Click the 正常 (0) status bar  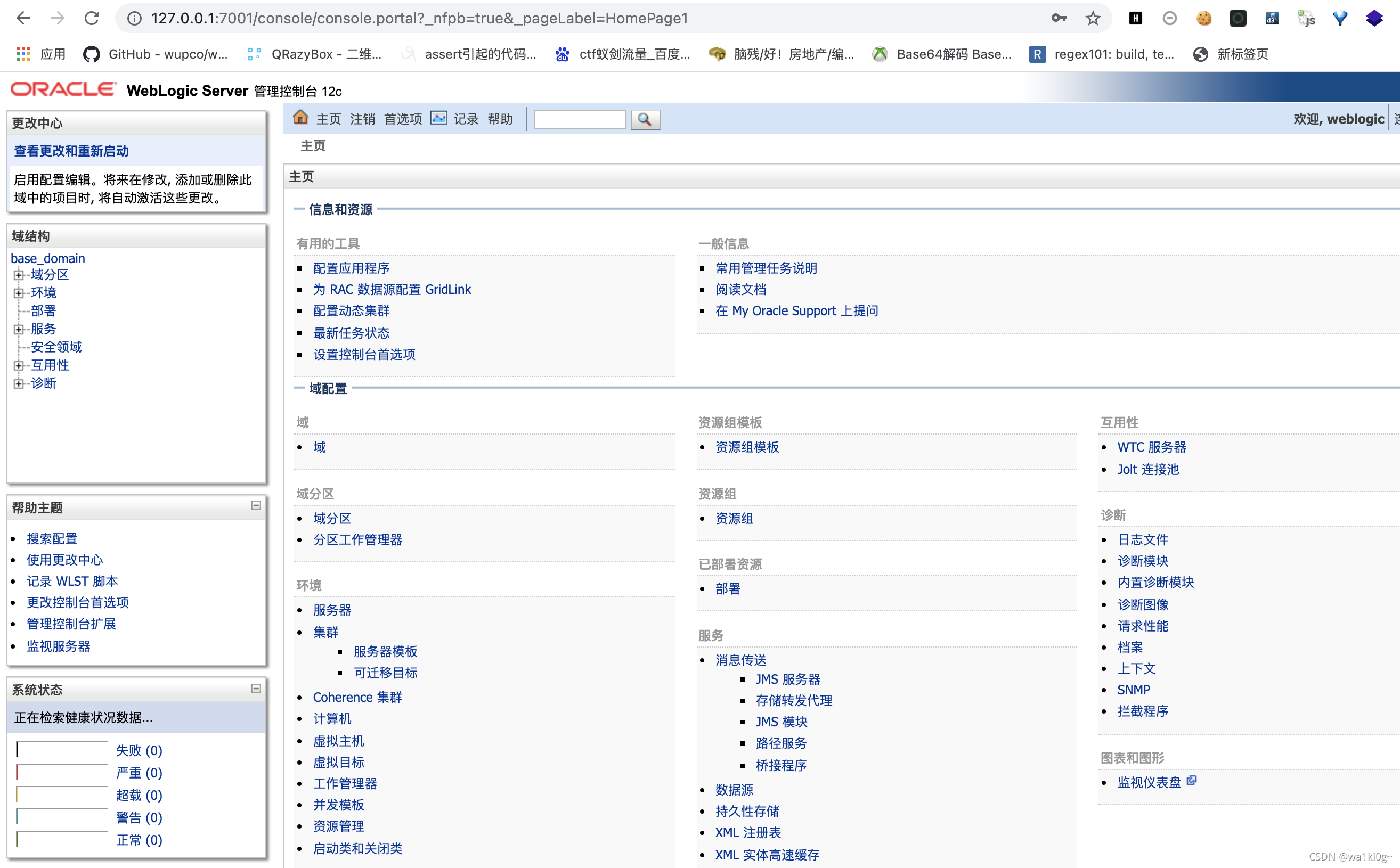point(62,839)
